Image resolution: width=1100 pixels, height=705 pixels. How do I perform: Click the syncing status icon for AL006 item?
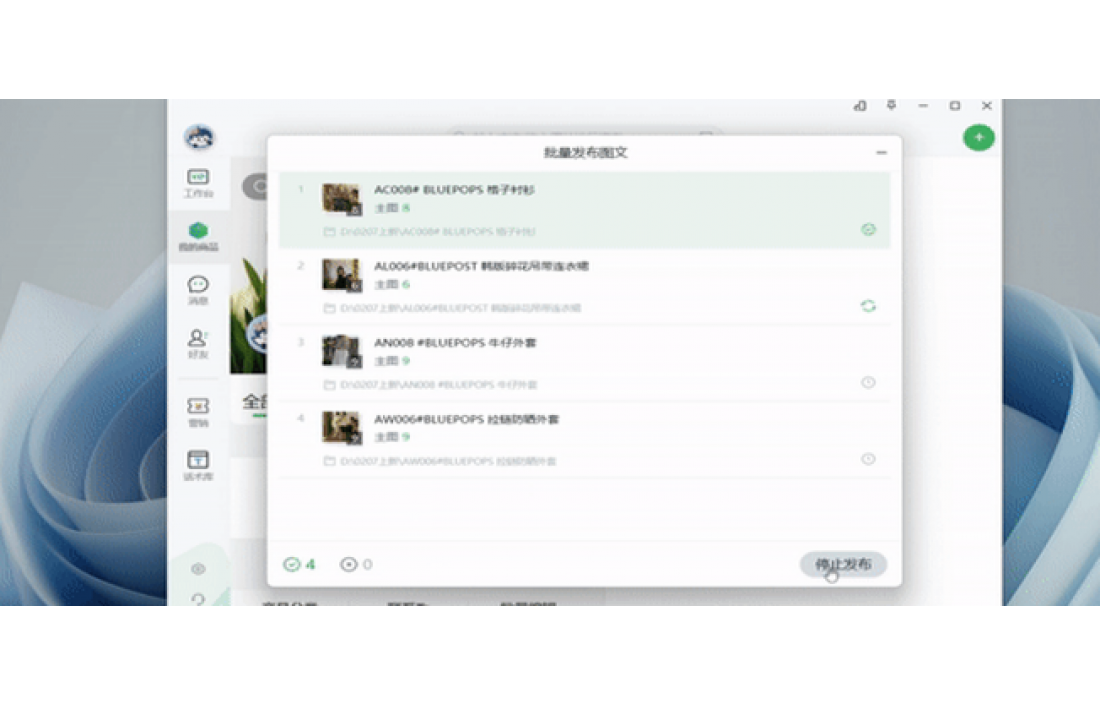(x=868, y=306)
